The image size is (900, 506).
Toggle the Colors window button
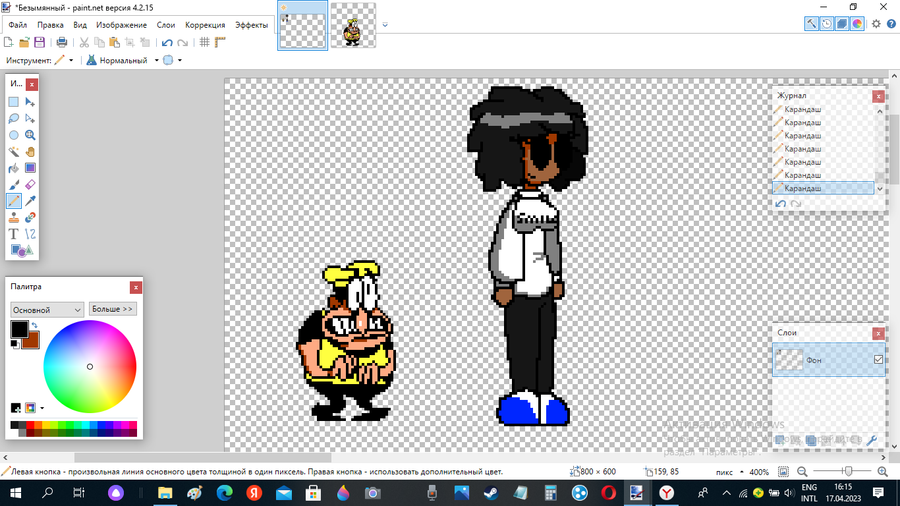[x=858, y=24]
